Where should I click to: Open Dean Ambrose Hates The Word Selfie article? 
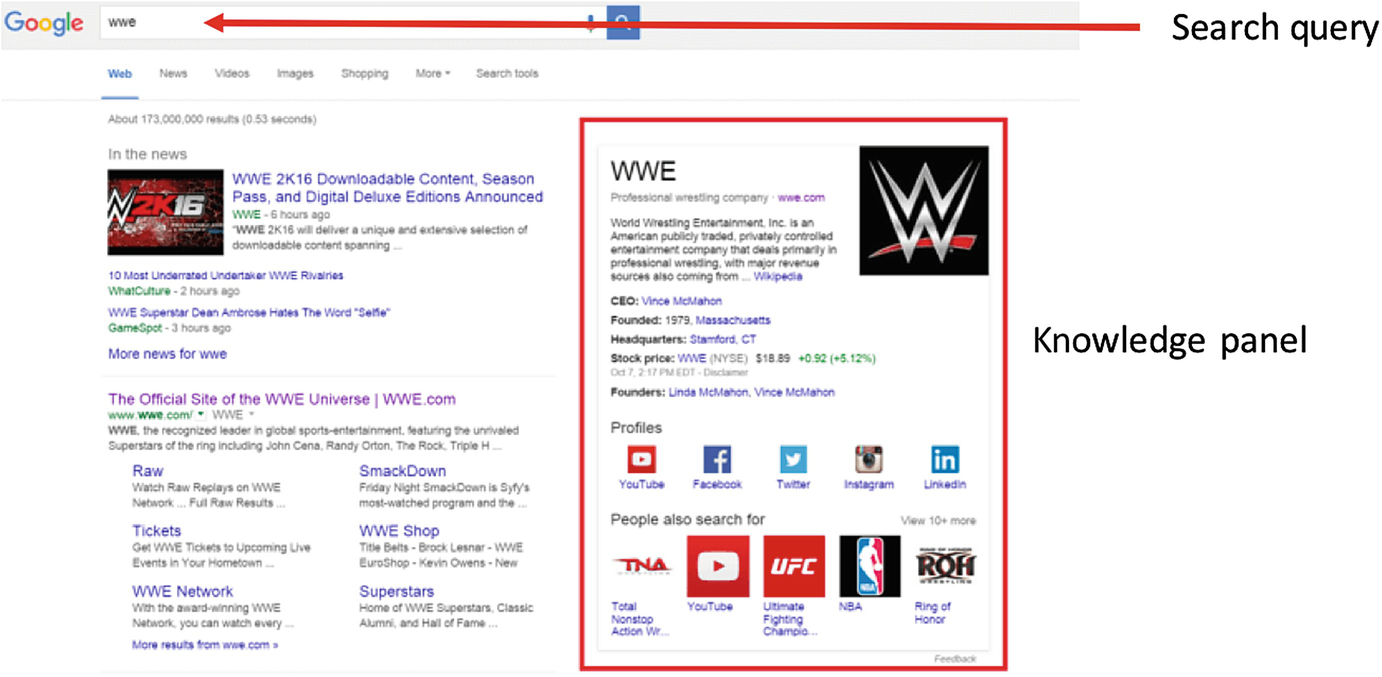pos(249,313)
